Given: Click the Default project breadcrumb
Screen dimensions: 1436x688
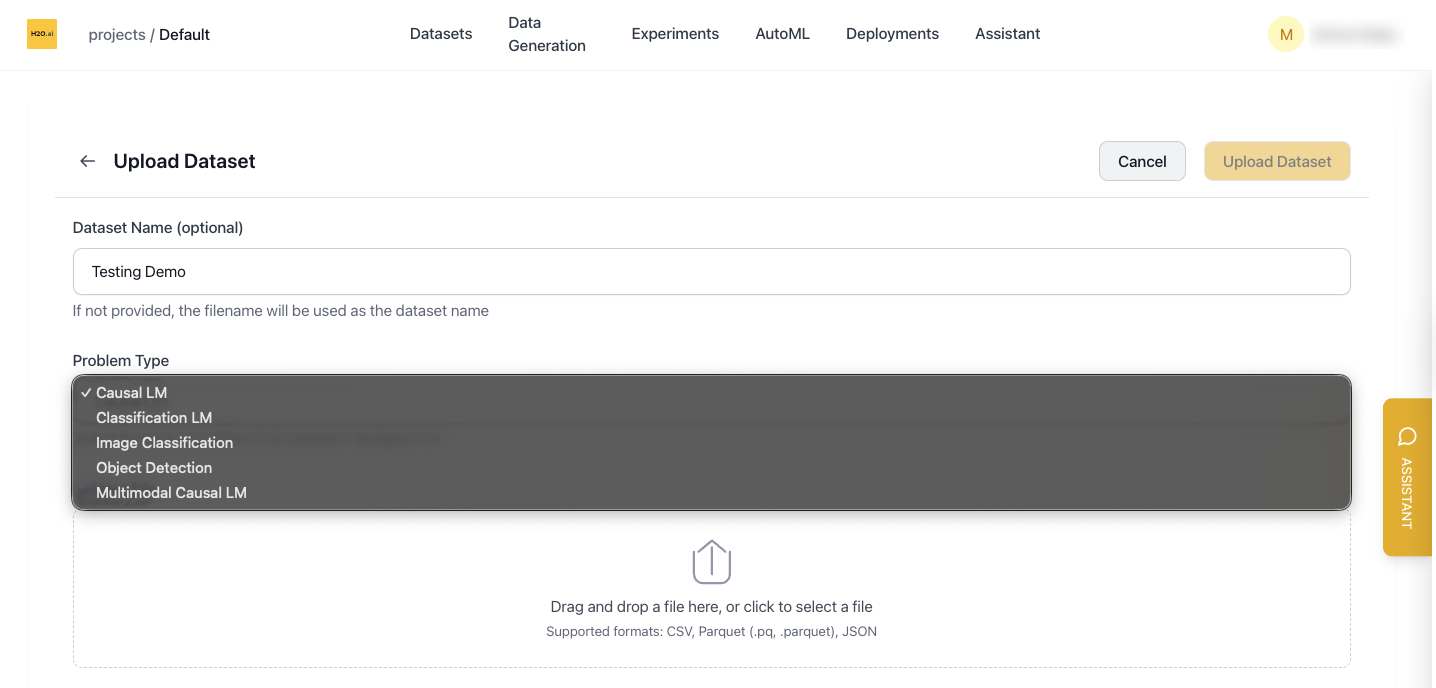Looking at the screenshot, I should [185, 35].
